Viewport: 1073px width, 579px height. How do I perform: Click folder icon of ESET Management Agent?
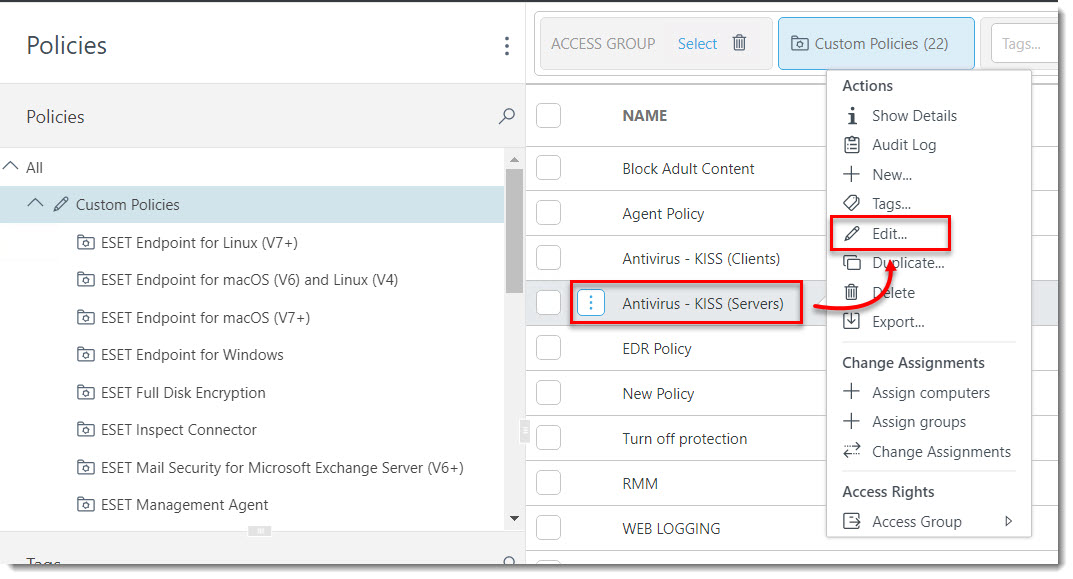tap(86, 504)
